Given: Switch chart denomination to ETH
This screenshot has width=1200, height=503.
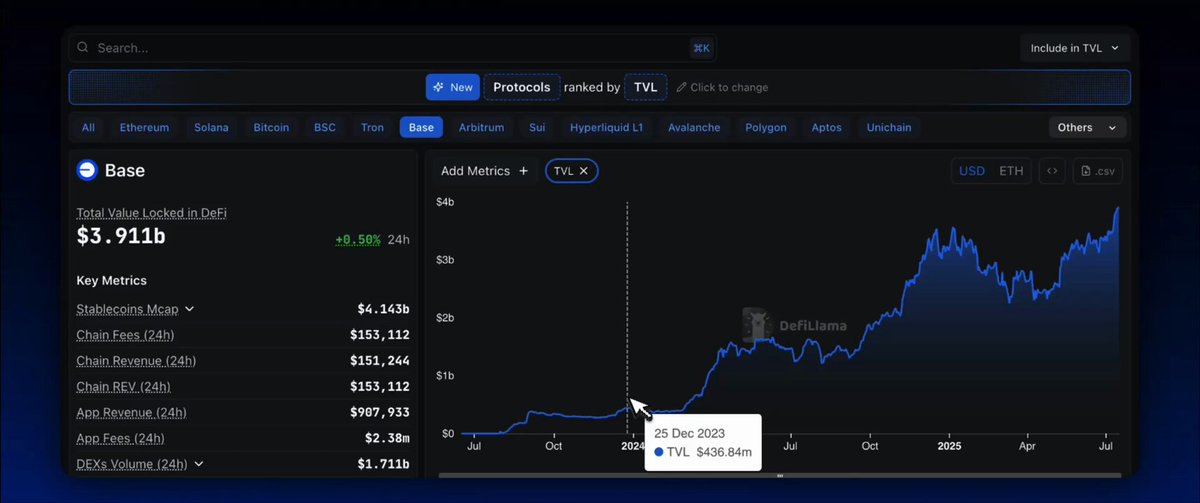Looking at the screenshot, I should click(1011, 171).
